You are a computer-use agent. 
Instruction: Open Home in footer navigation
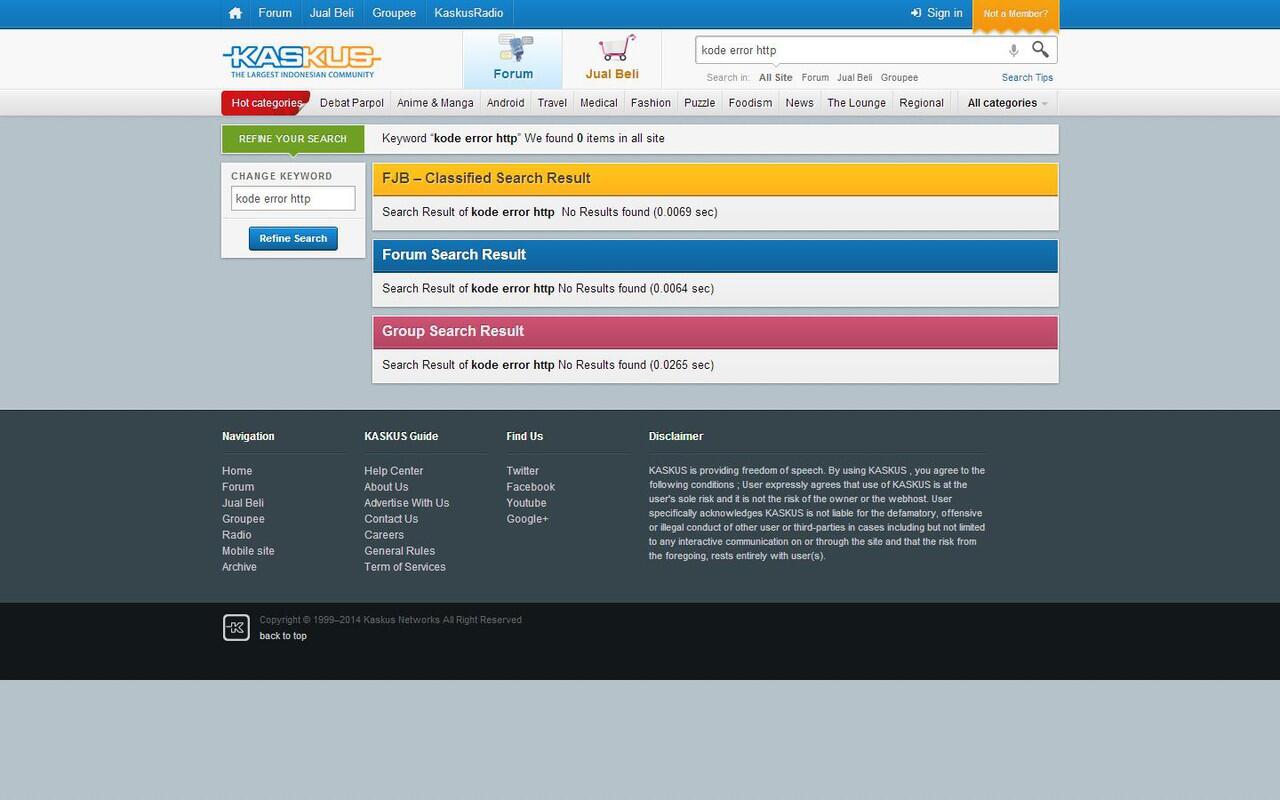237,471
